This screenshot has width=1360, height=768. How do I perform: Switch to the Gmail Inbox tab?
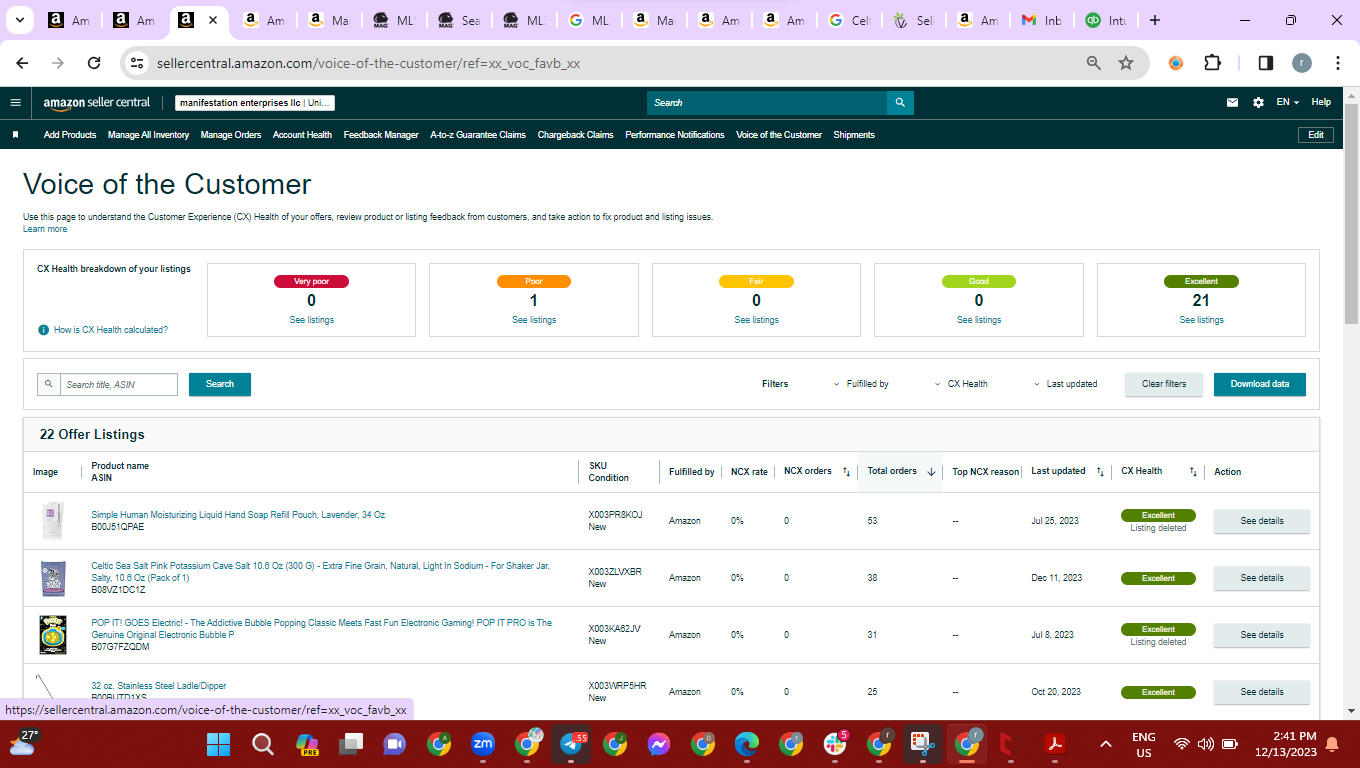1040,20
